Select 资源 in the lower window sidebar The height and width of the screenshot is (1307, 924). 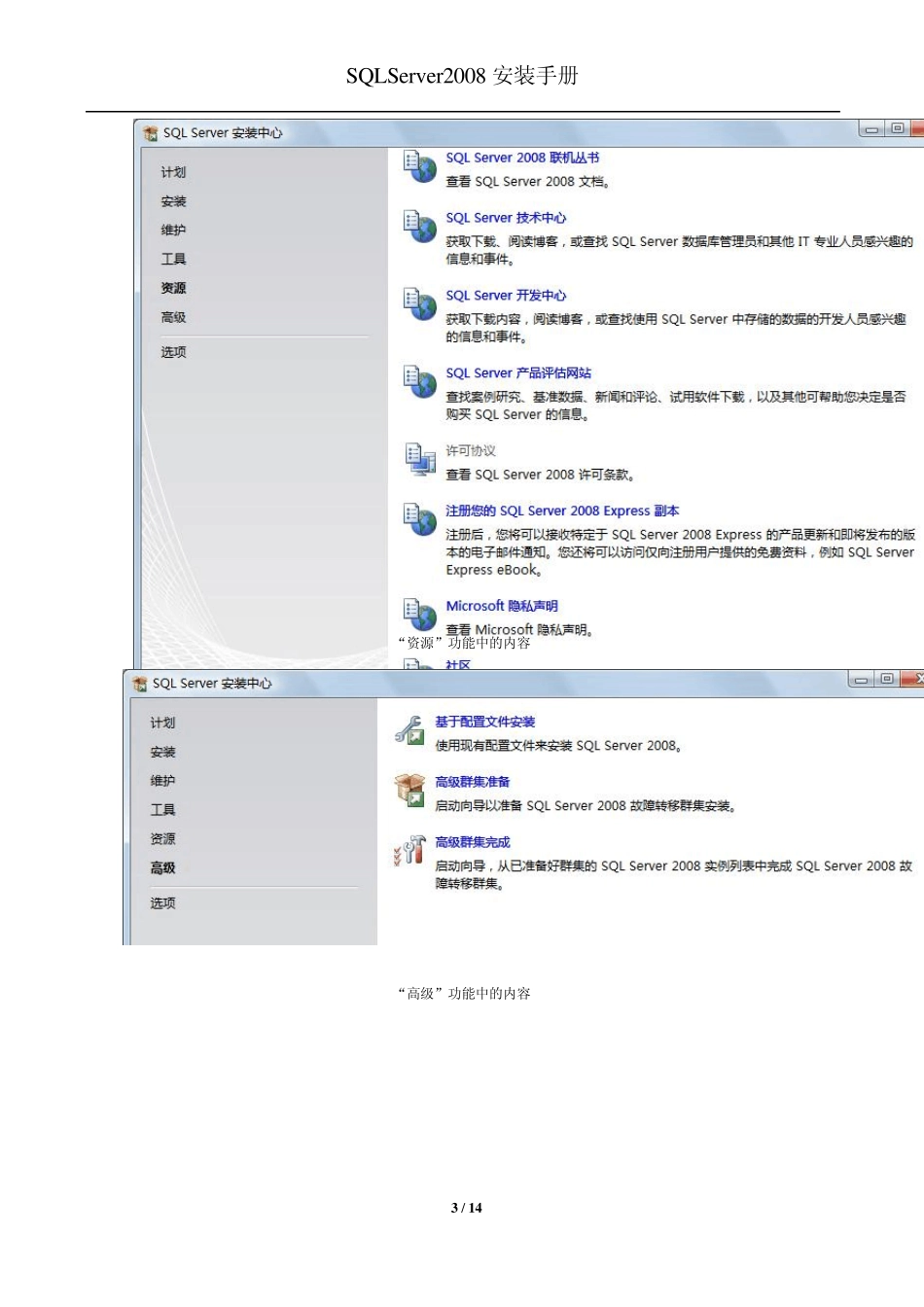[162, 839]
